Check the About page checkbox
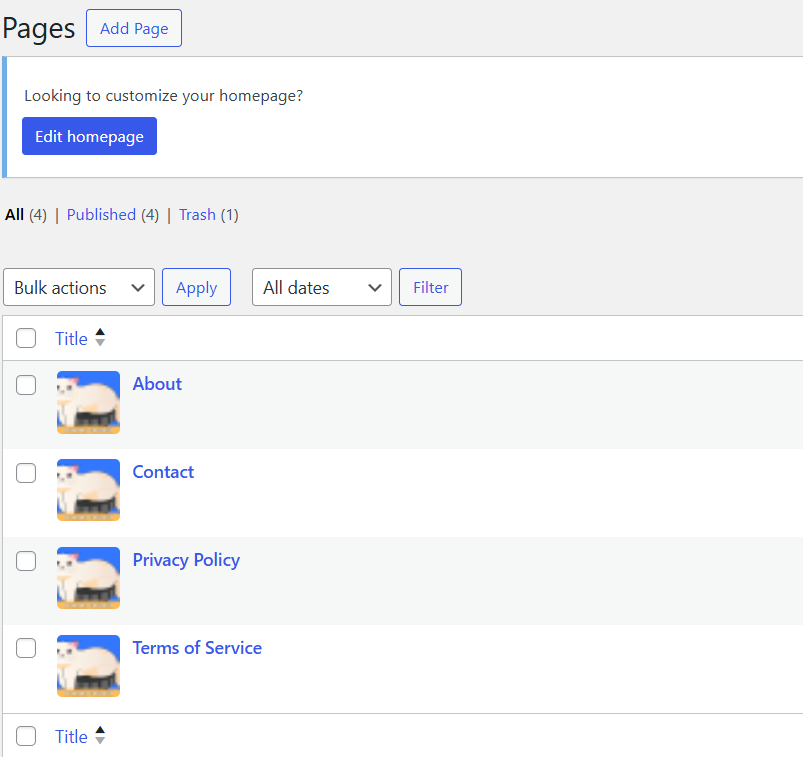 click(26, 385)
